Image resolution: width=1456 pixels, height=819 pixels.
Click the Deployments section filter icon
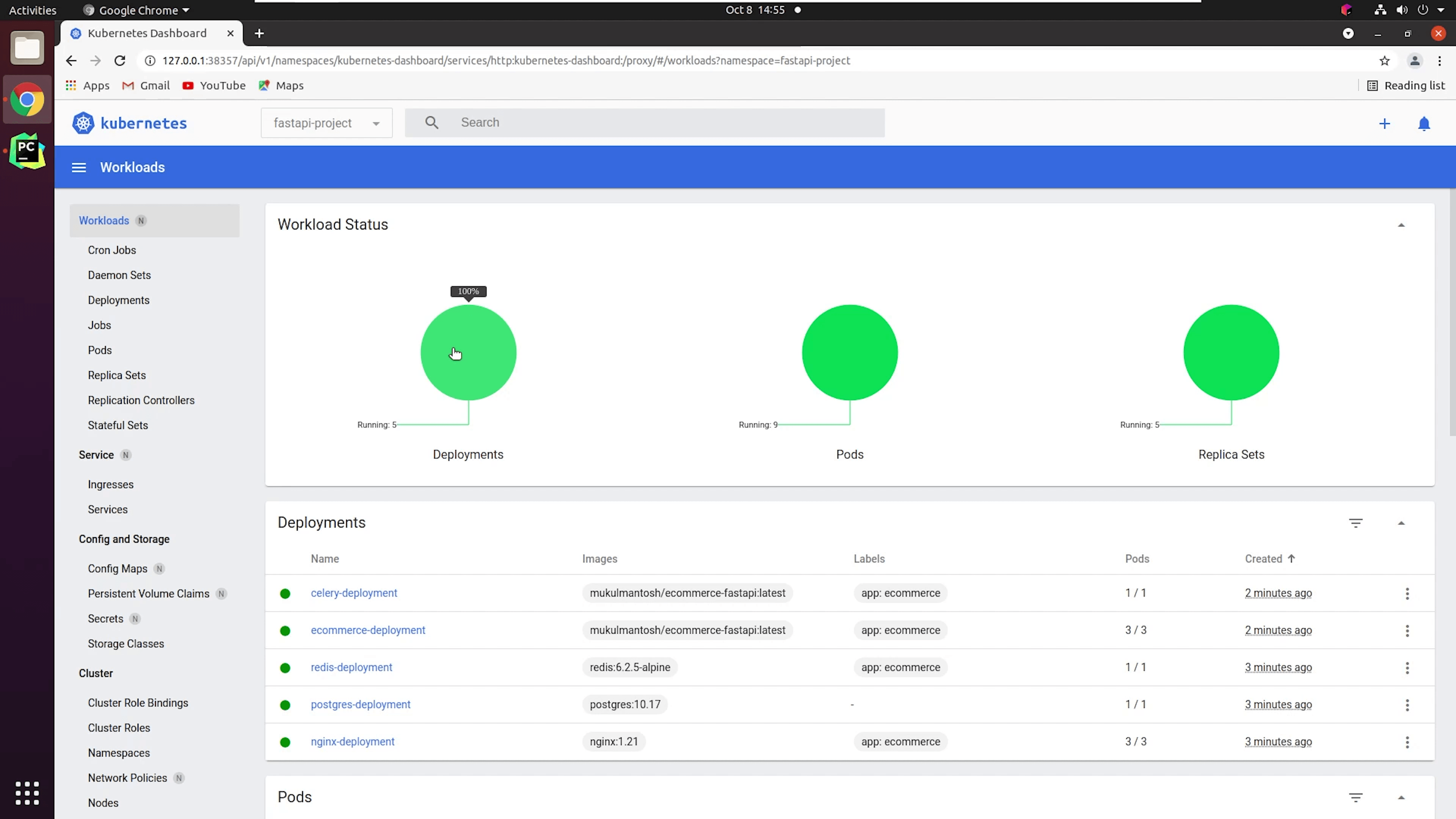point(1356,523)
